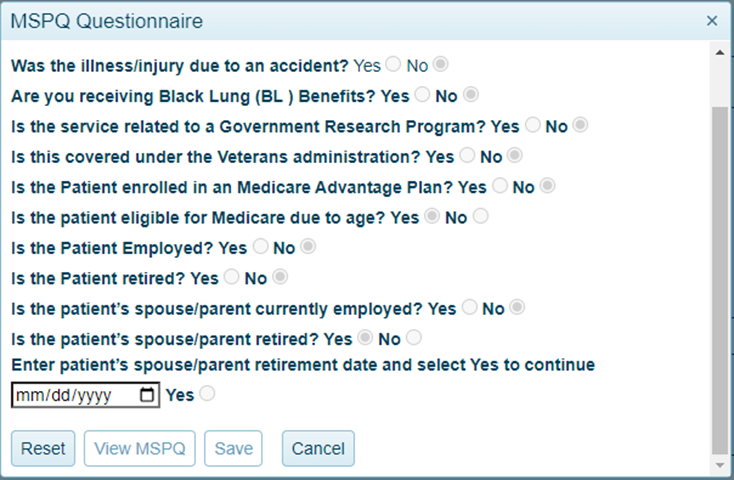This screenshot has height=480, width=734.
Task: Click the scroll up arrow
Action: tap(720, 49)
